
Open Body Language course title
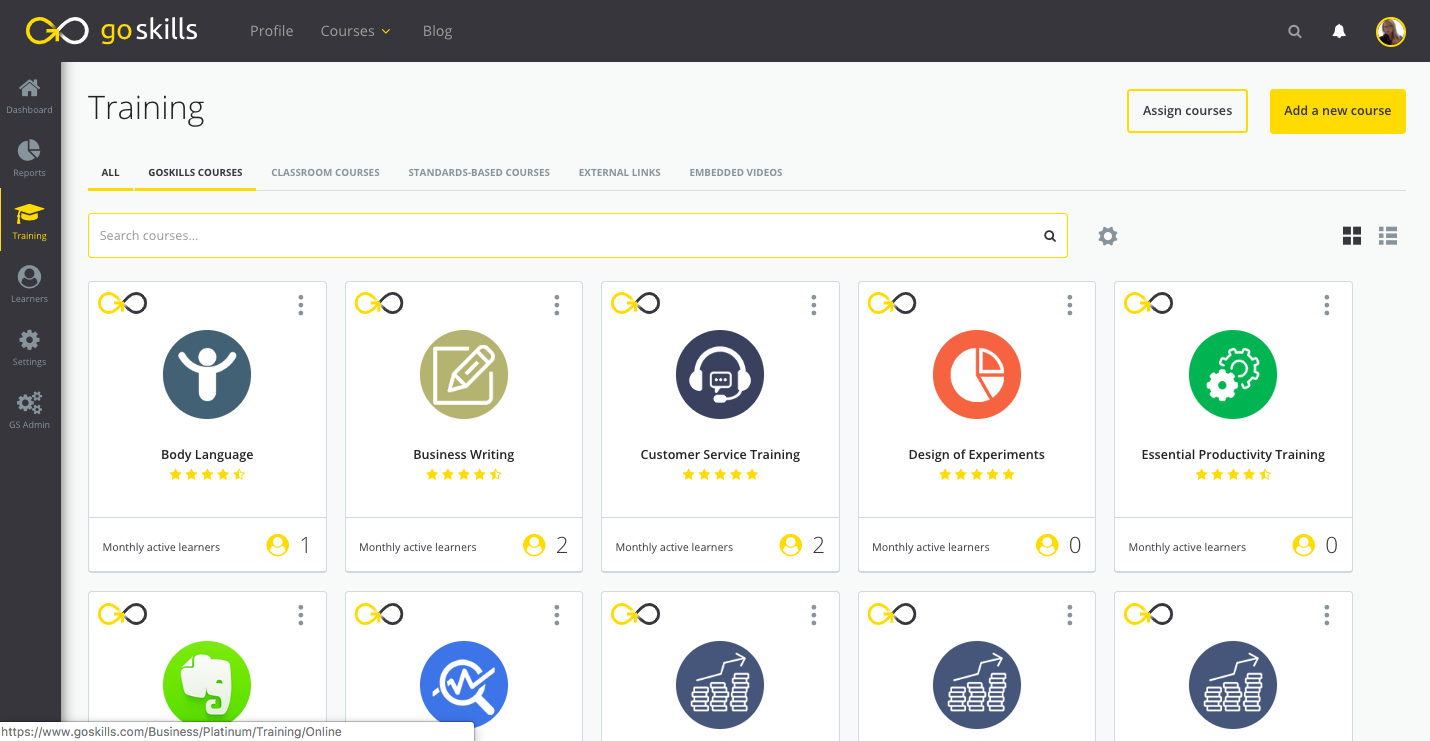coord(207,454)
